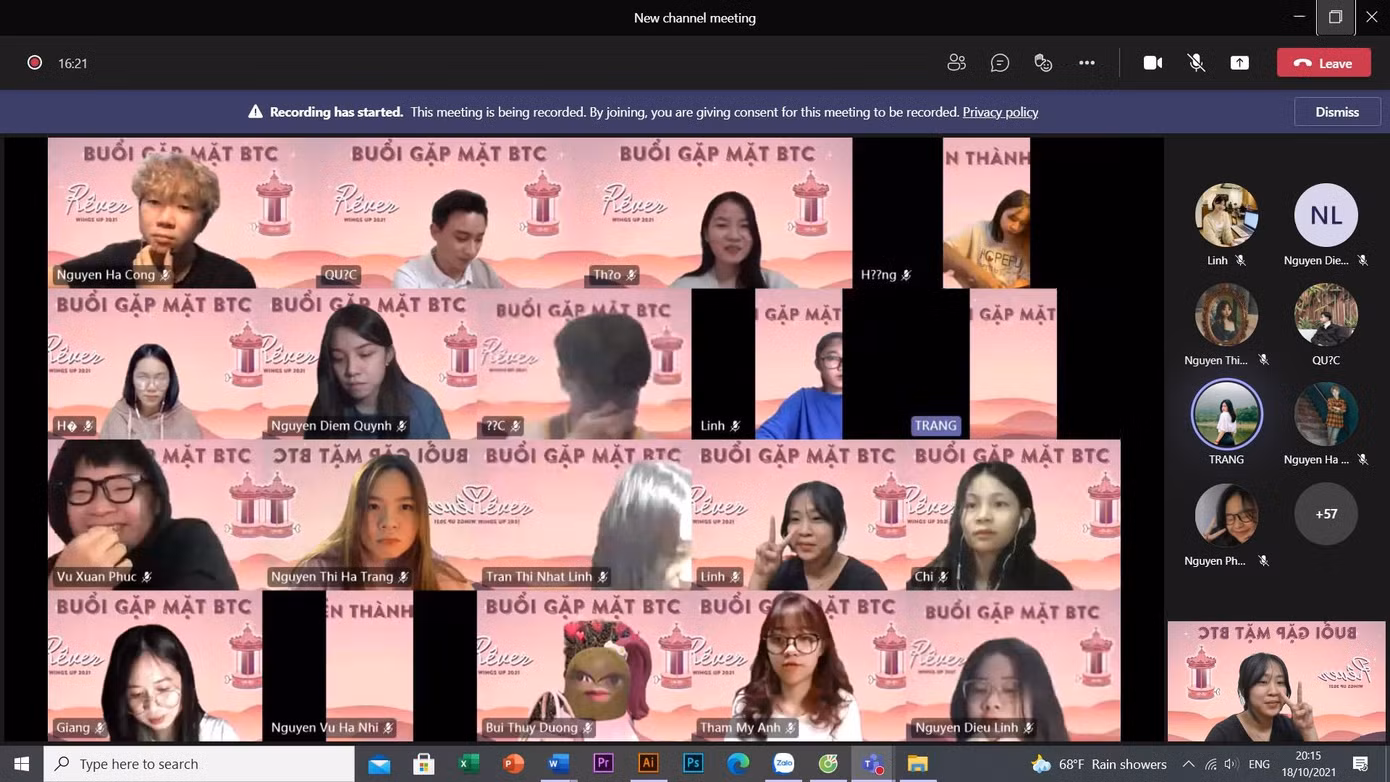Image resolution: width=1390 pixels, height=782 pixels.
Task: Open the 68°F Rain showers weather widget
Action: [1098, 764]
